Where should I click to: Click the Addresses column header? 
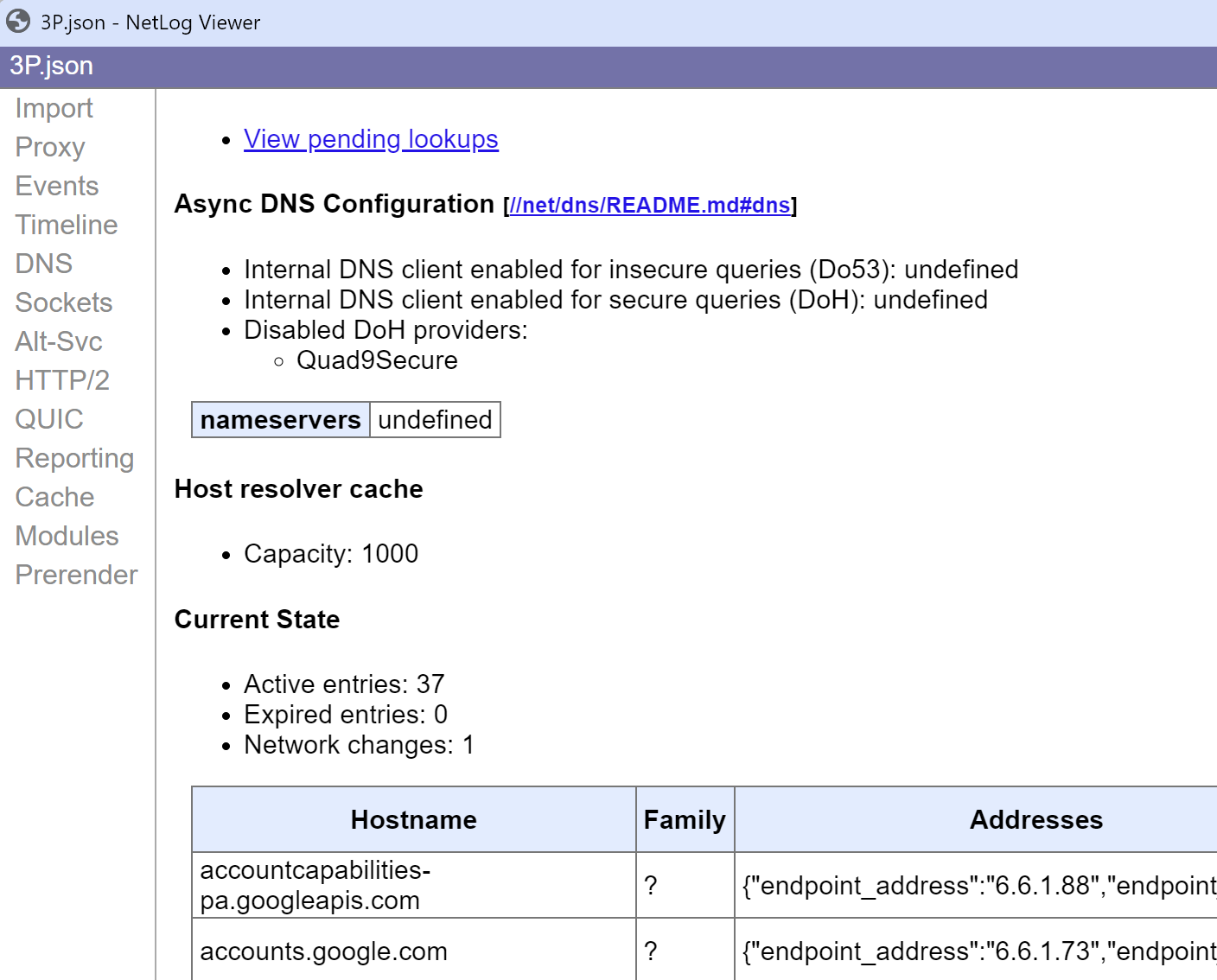(x=1035, y=819)
